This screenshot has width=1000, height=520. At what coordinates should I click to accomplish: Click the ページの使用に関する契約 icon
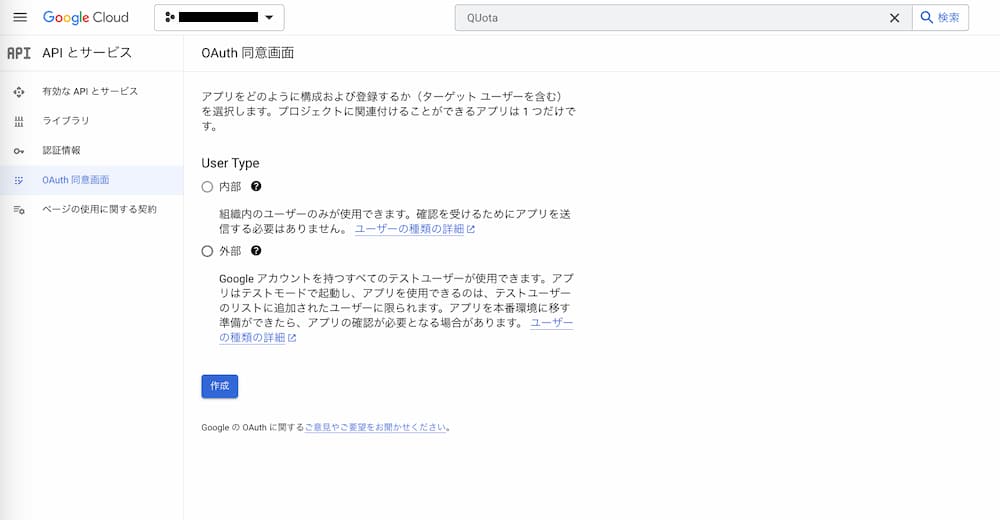[x=19, y=209]
